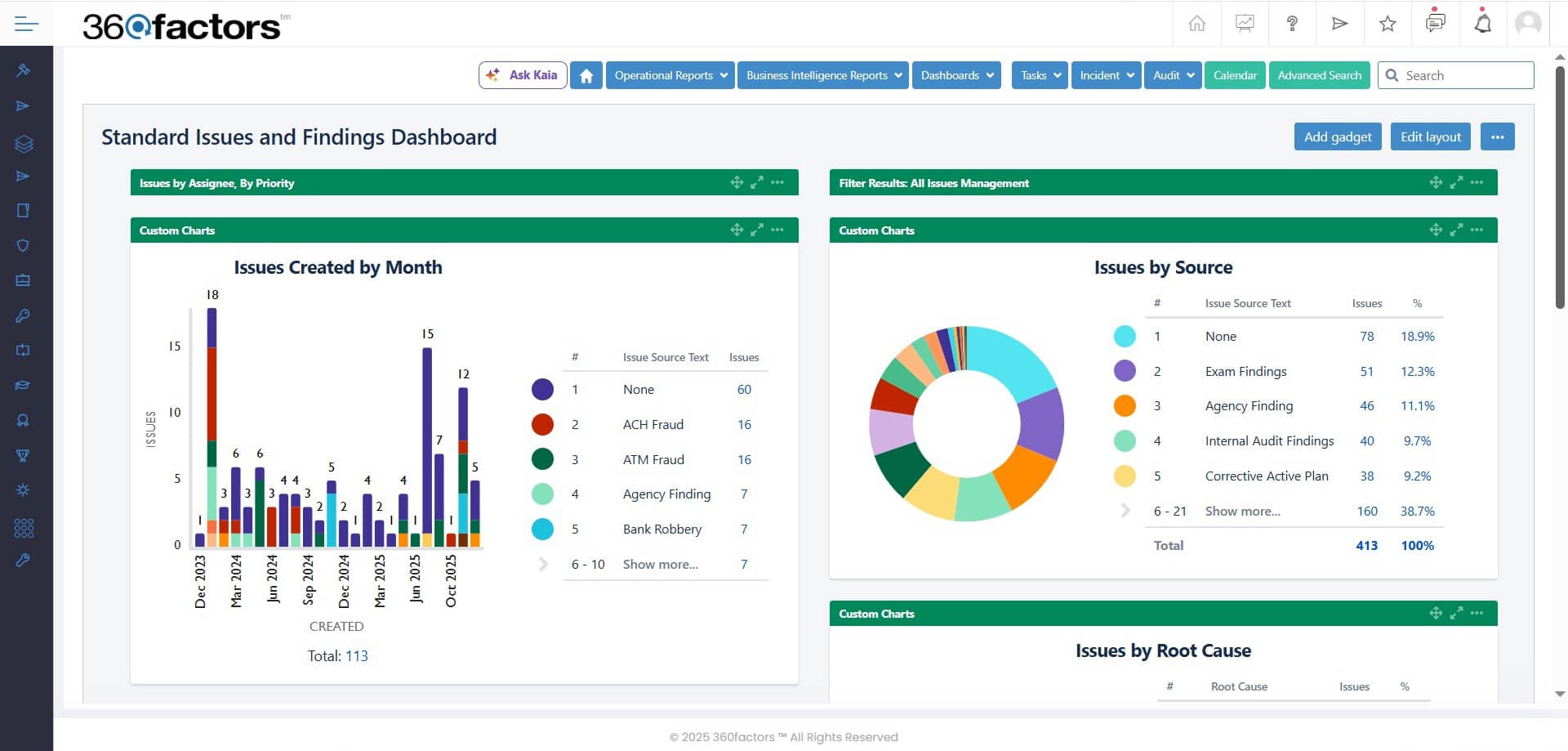The width and height of the screenshot is (1568, 751).
Task: Click the dot grid icon in sidebar
Action: [24, 528]
